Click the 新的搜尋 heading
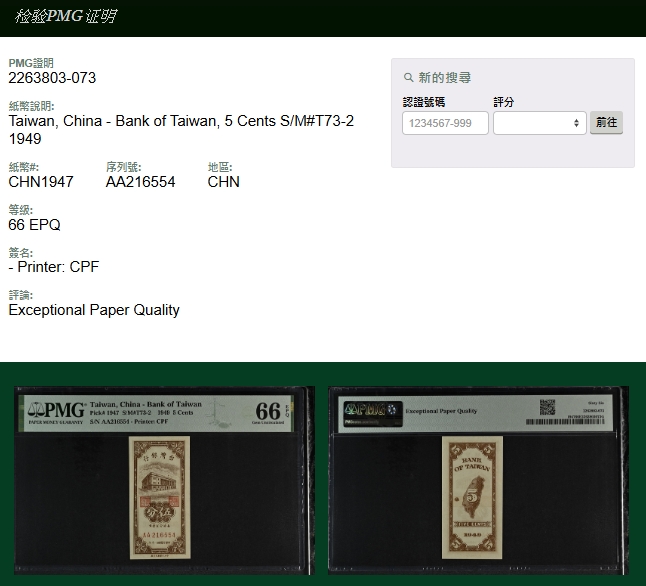Viewport: 646px width, 586px height. (x=445, y=77)
